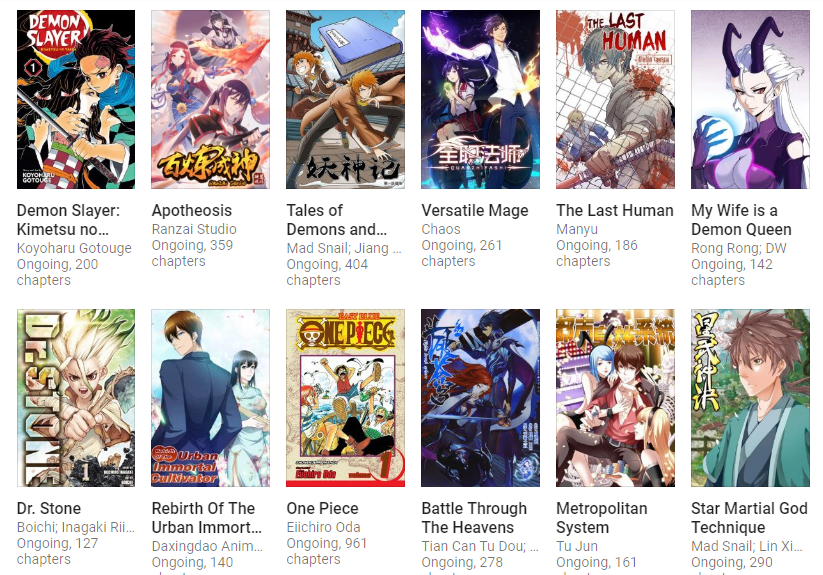The width and height of the screenshot is (823, 575).
Task: Open the Metropolitan System cover thumbnail
Action: pyautogui.click(x=615, y=398)
